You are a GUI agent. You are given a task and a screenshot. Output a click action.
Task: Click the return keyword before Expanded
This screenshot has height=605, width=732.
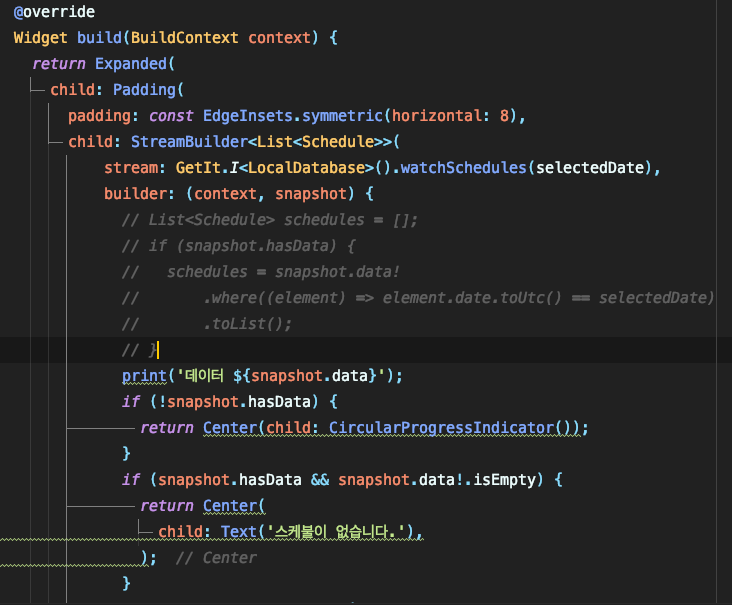[x=59, y=64]
